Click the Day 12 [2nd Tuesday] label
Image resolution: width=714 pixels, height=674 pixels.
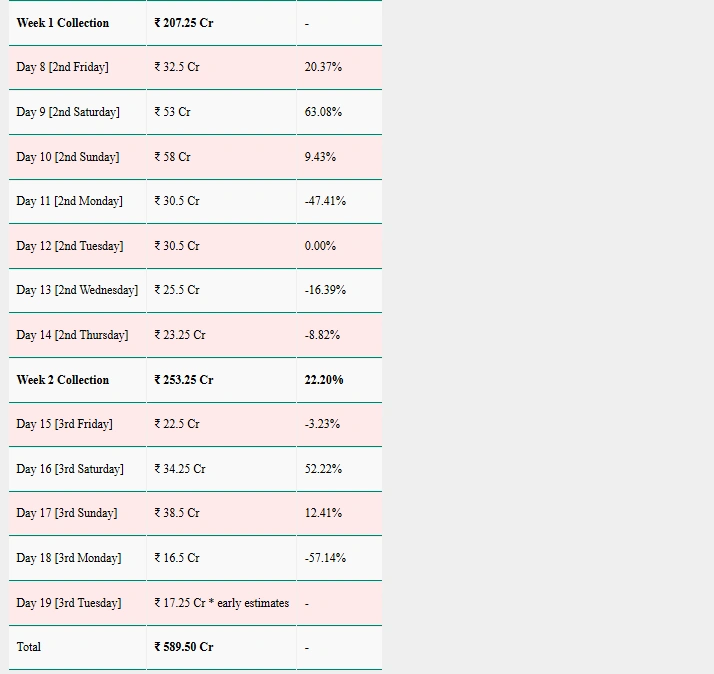70,246
